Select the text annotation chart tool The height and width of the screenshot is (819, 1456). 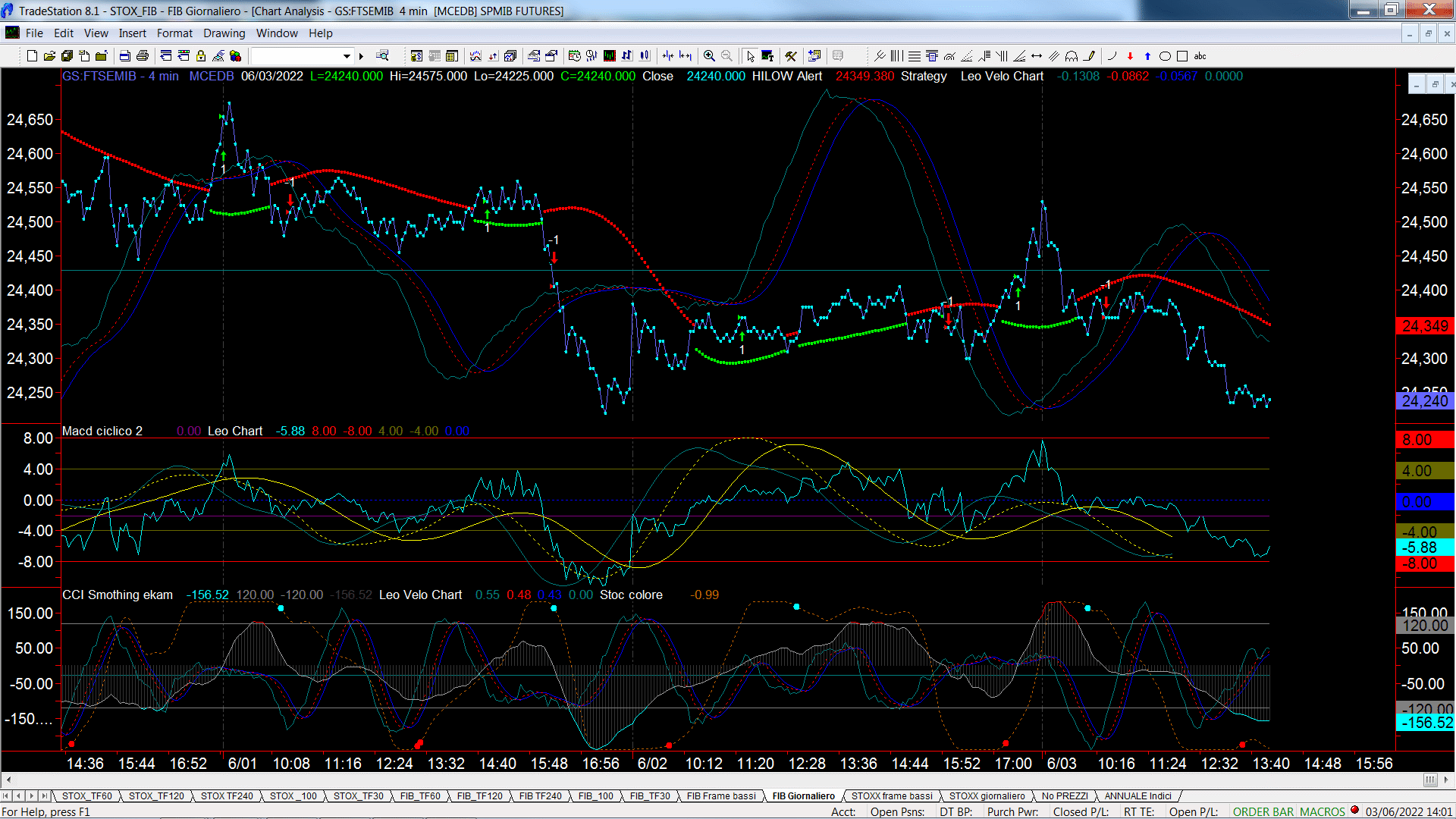pos(767,56)
